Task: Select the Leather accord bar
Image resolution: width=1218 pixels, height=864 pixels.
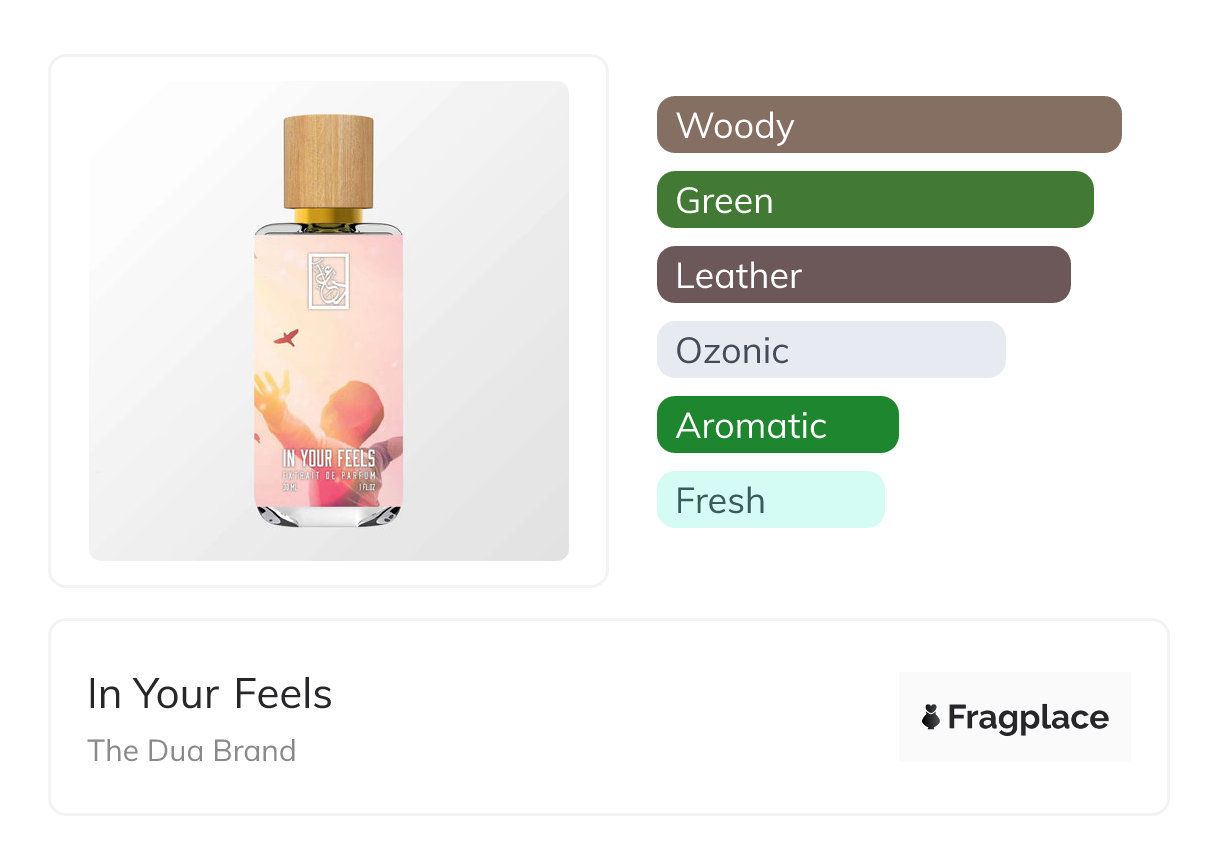Action: pyautogui.click(x=863, y=275)
